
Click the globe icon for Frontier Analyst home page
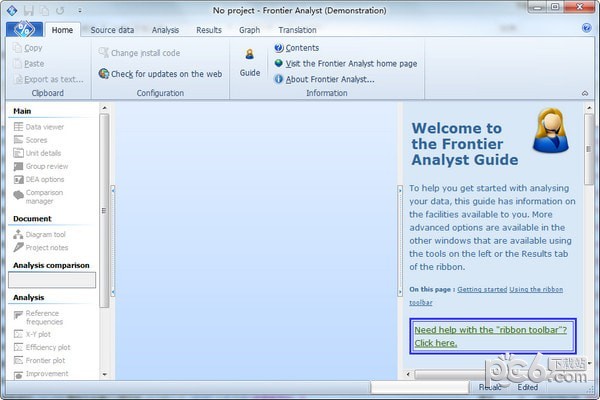click(279, 63)
